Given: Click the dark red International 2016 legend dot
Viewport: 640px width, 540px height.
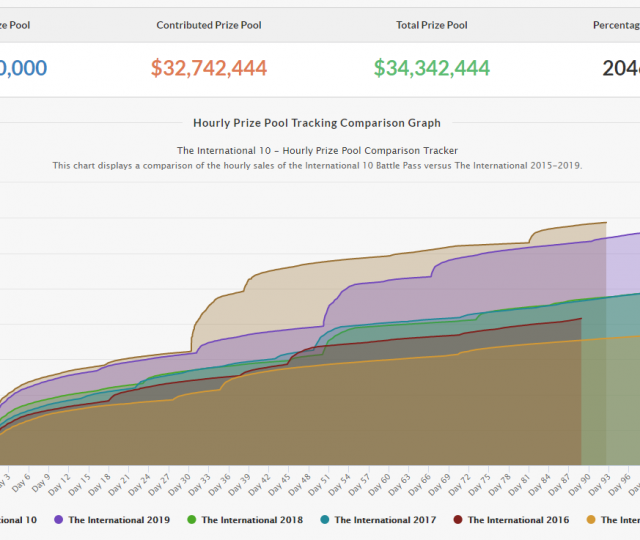Looking at the screenshot, I should tap(458, 520).
